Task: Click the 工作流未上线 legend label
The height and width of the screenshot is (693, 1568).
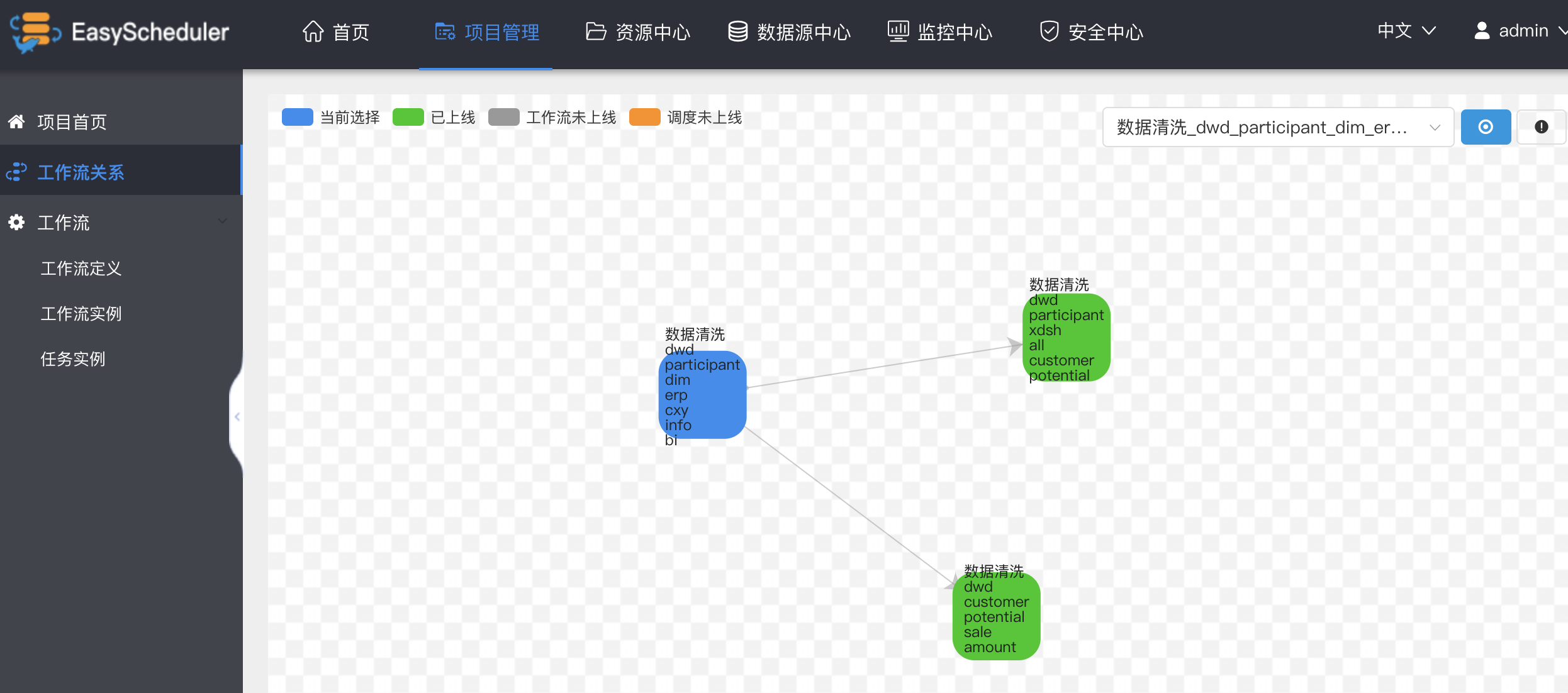Action: tap(571, 118)
